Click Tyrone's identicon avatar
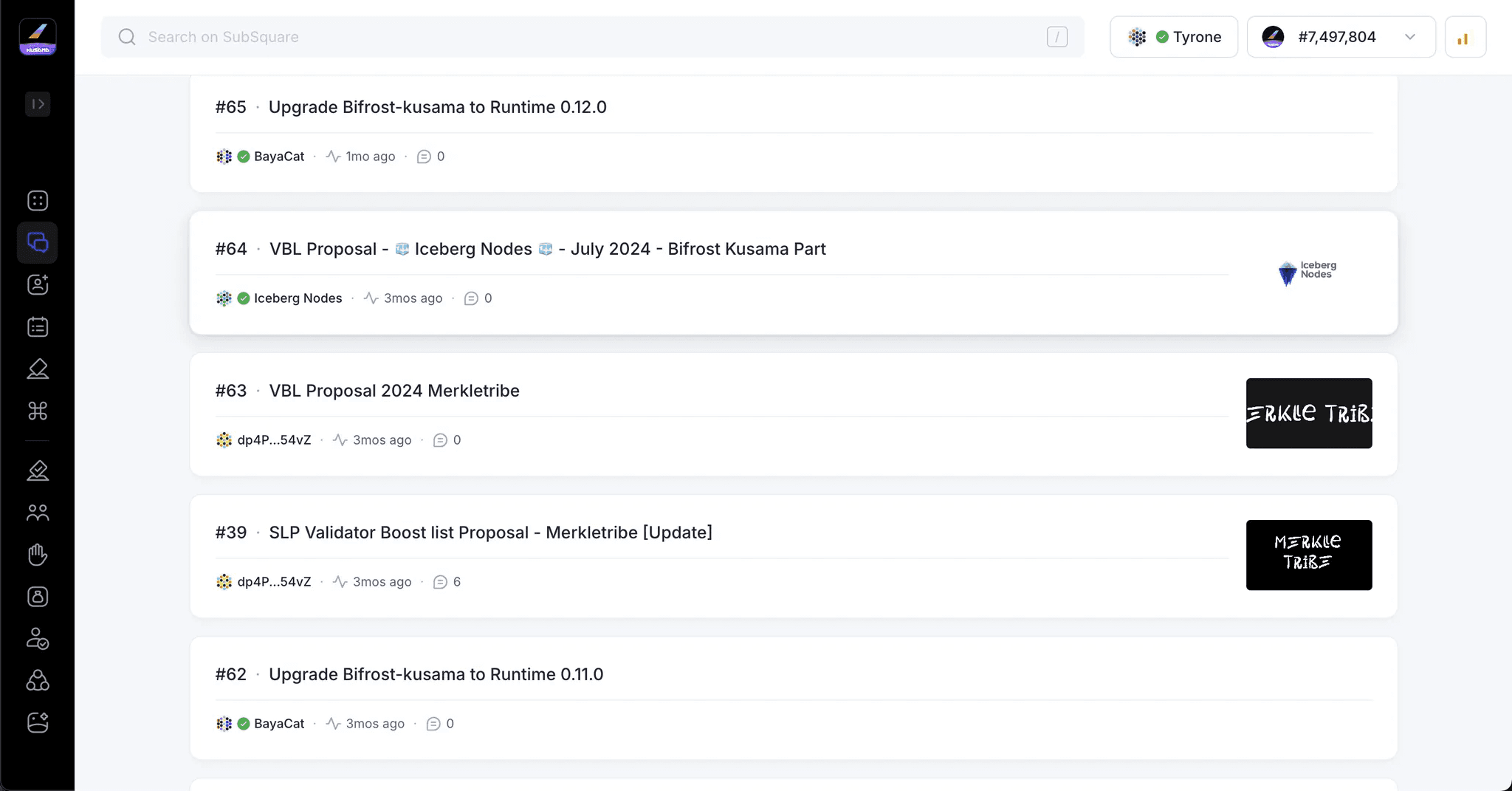This screenshot has height=791, width=1512. [1138, 37]
